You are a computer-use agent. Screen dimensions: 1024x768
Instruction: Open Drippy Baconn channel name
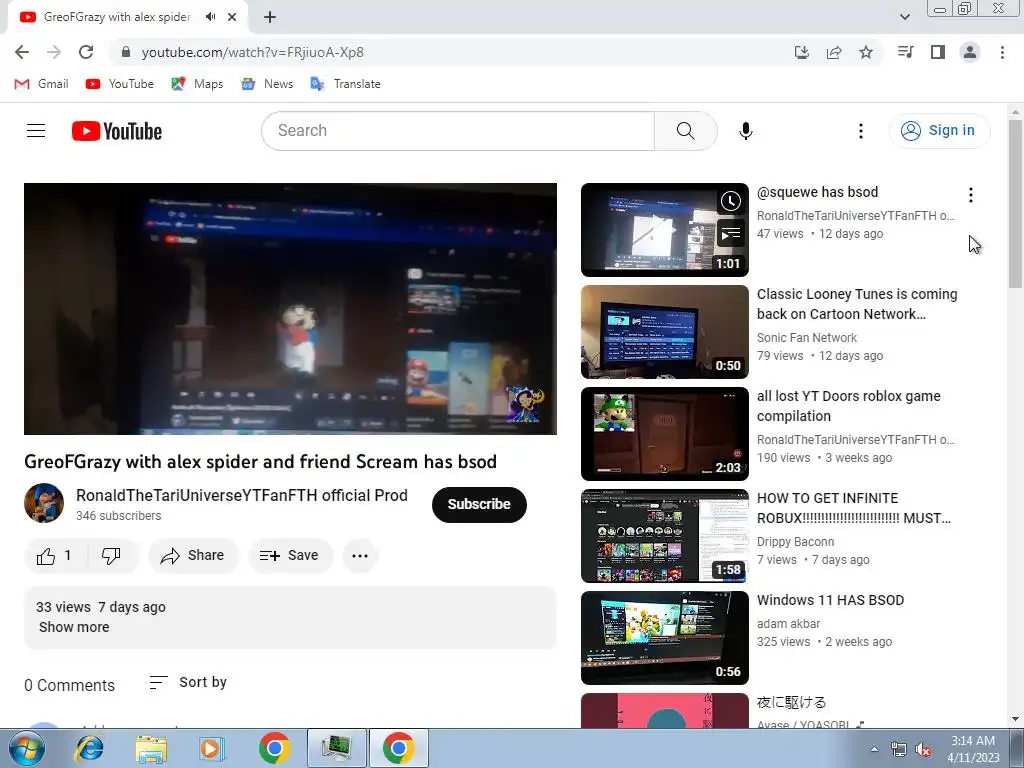pyautogui.click(x=795, y=541)
